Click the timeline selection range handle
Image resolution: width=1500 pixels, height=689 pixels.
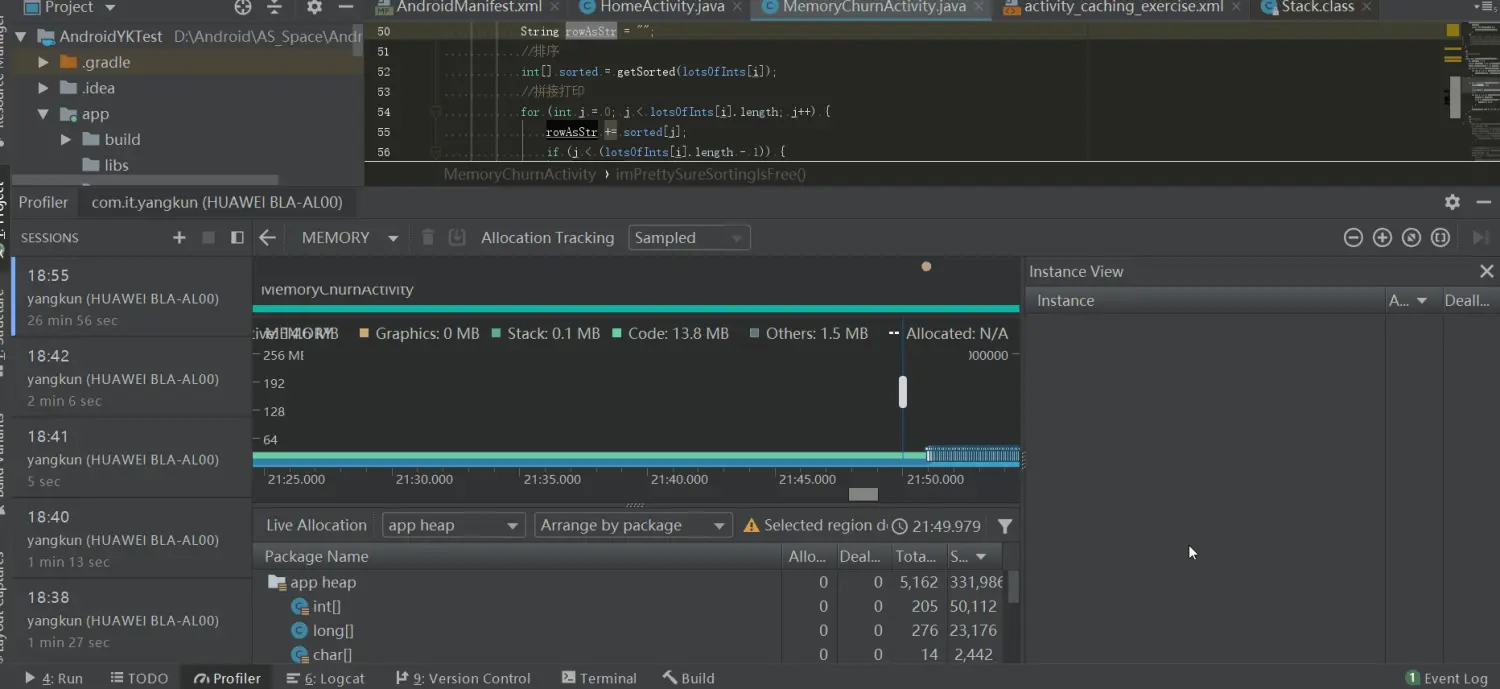click(x=903, y=392)
